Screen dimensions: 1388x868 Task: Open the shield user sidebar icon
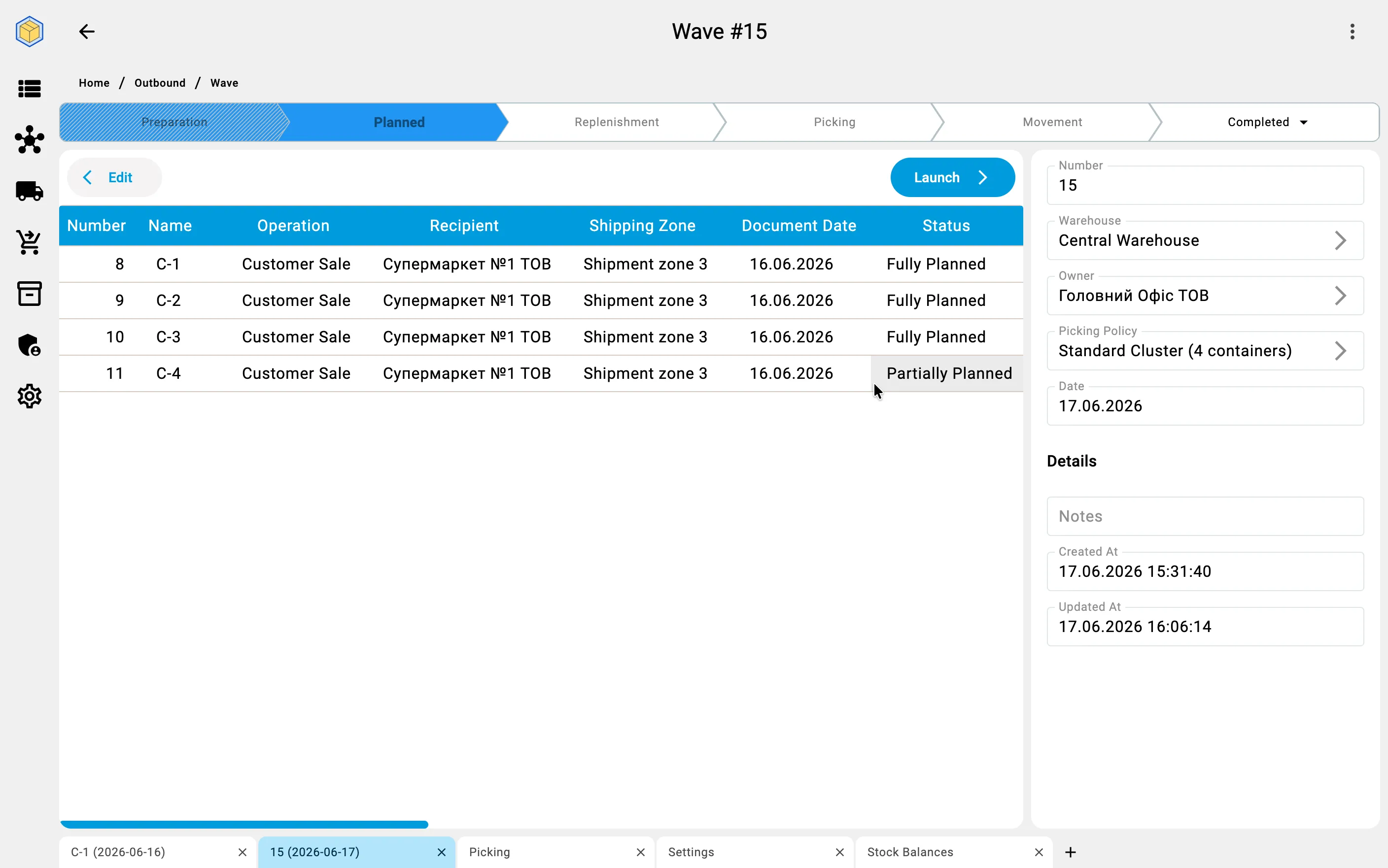pos(29,345)
